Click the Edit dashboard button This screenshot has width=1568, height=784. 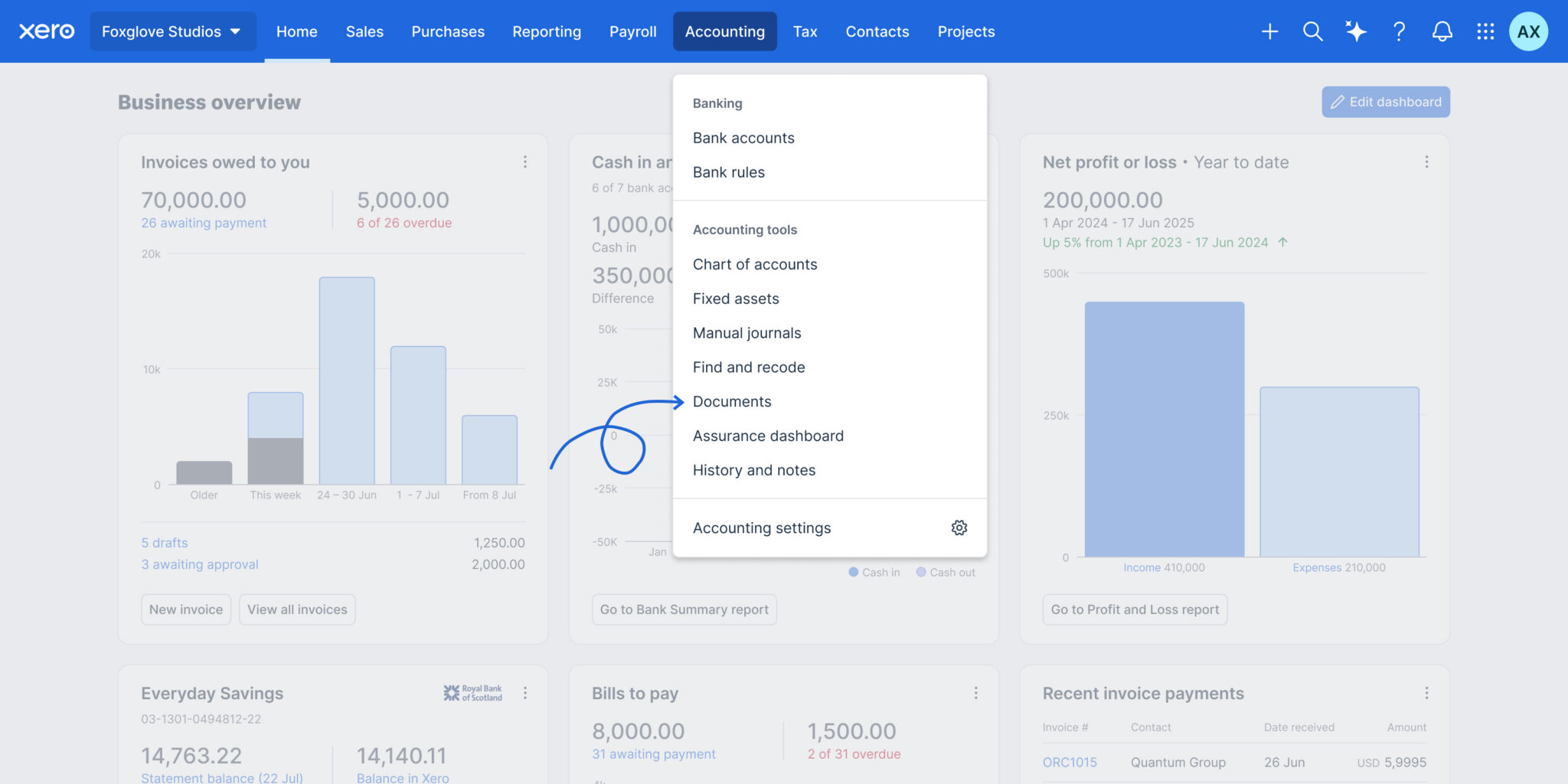1386,102
